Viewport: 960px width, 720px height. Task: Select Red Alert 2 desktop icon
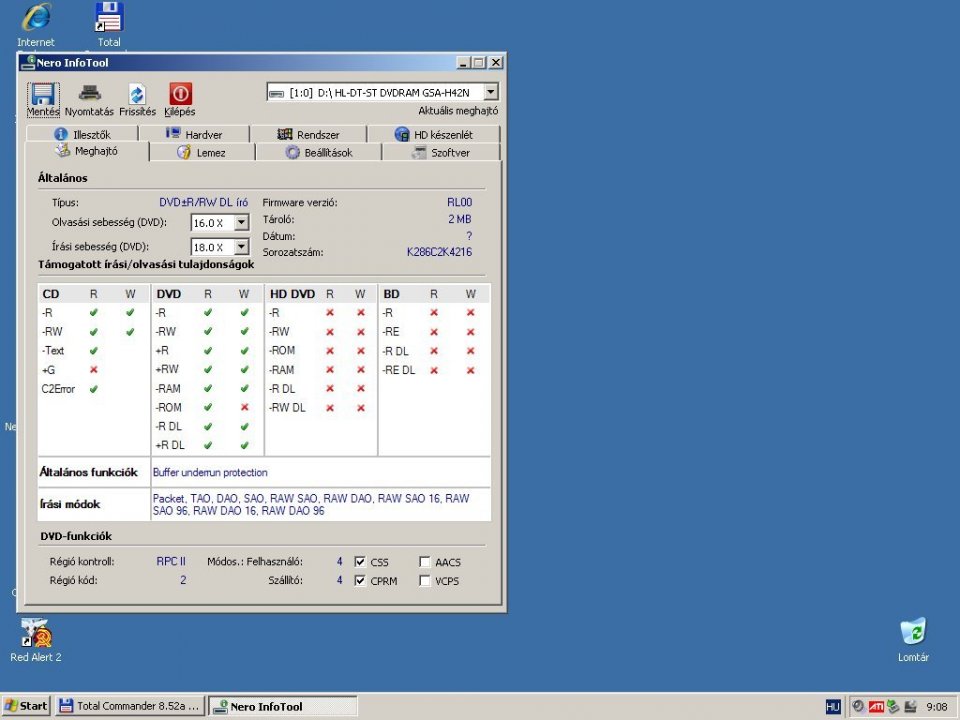[36, 633]
